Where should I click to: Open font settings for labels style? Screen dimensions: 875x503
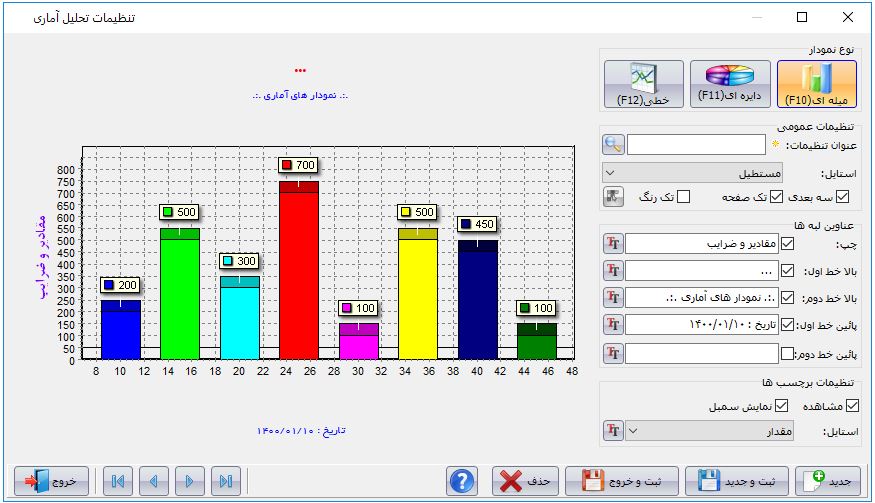[x=613, y=431]
